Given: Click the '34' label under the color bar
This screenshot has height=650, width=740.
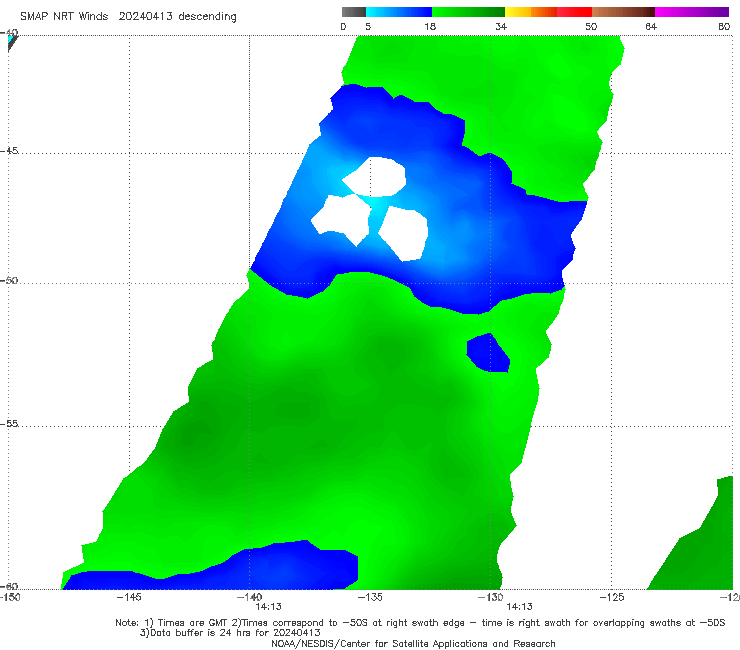Looking at the screenshot, I should pyautogui.click(x=501, y=26).
